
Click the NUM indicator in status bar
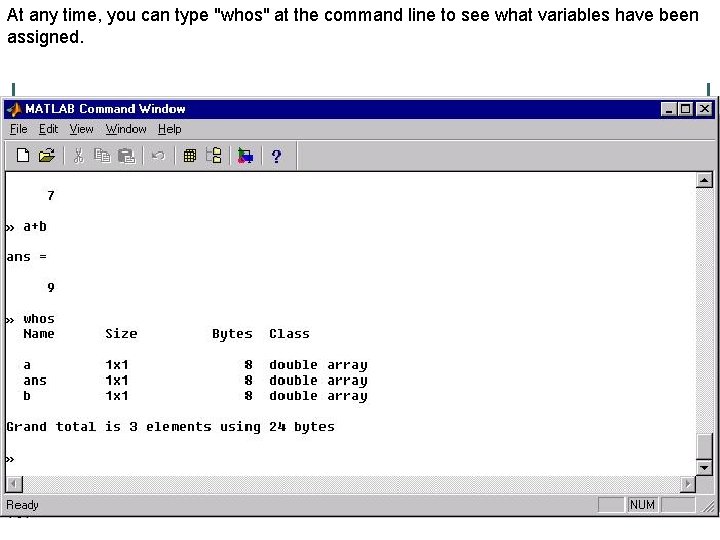pos(642,505)
